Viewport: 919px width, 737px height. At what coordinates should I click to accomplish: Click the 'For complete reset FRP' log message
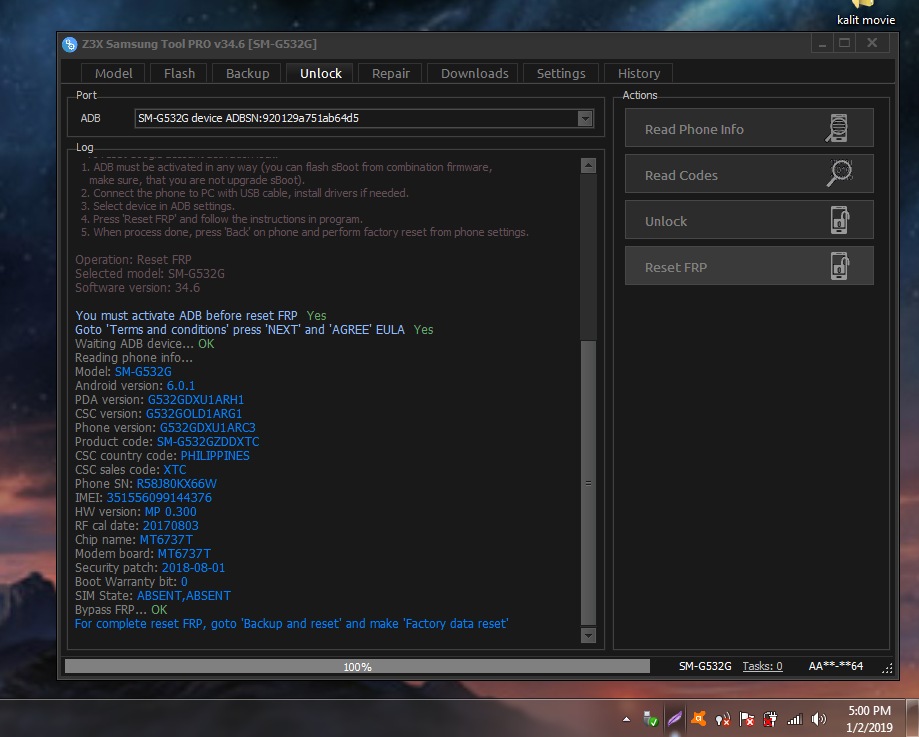(x=291, y=624)
